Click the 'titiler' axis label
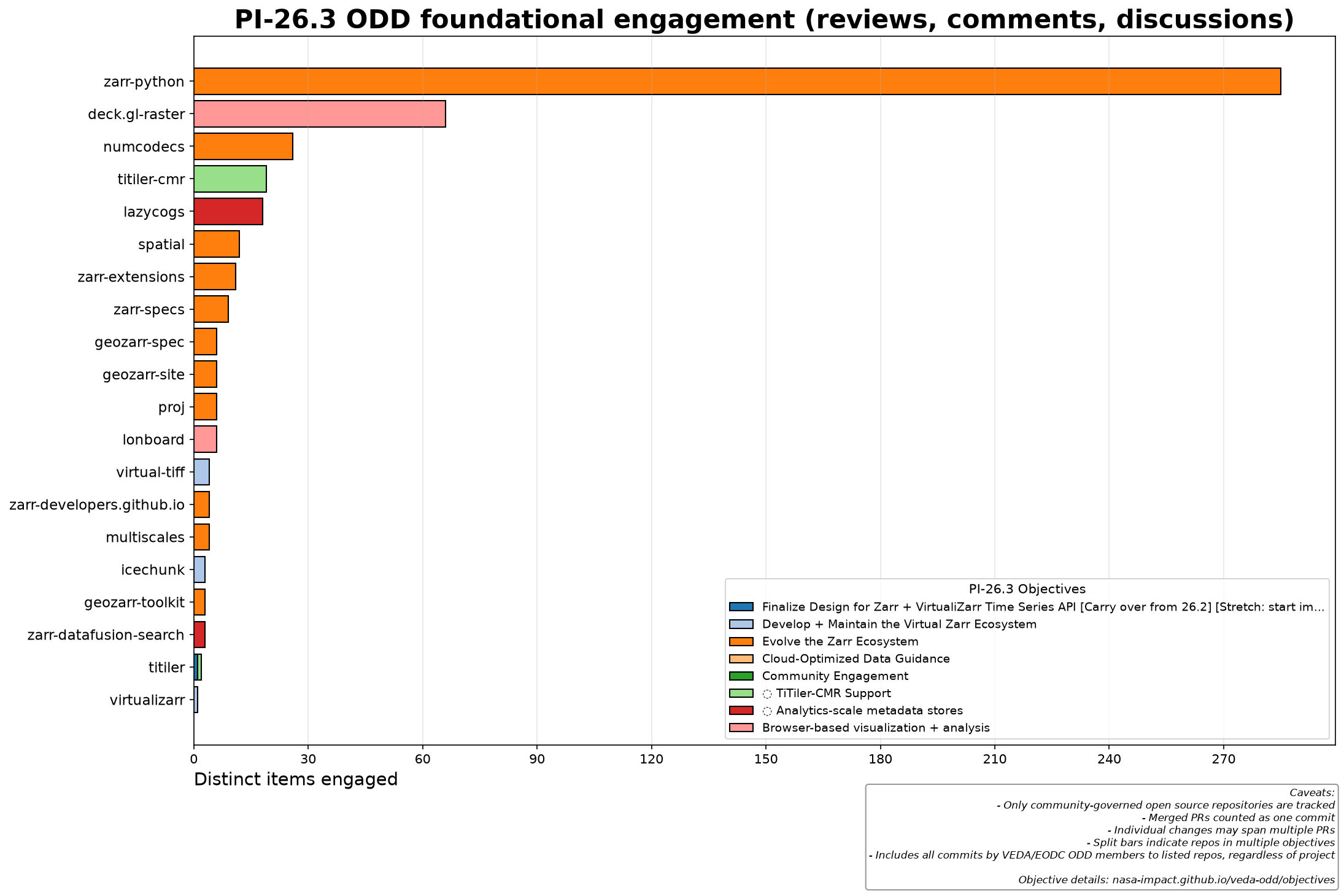The height and width of the screenshot is (896, 1344). click(166, 667)
